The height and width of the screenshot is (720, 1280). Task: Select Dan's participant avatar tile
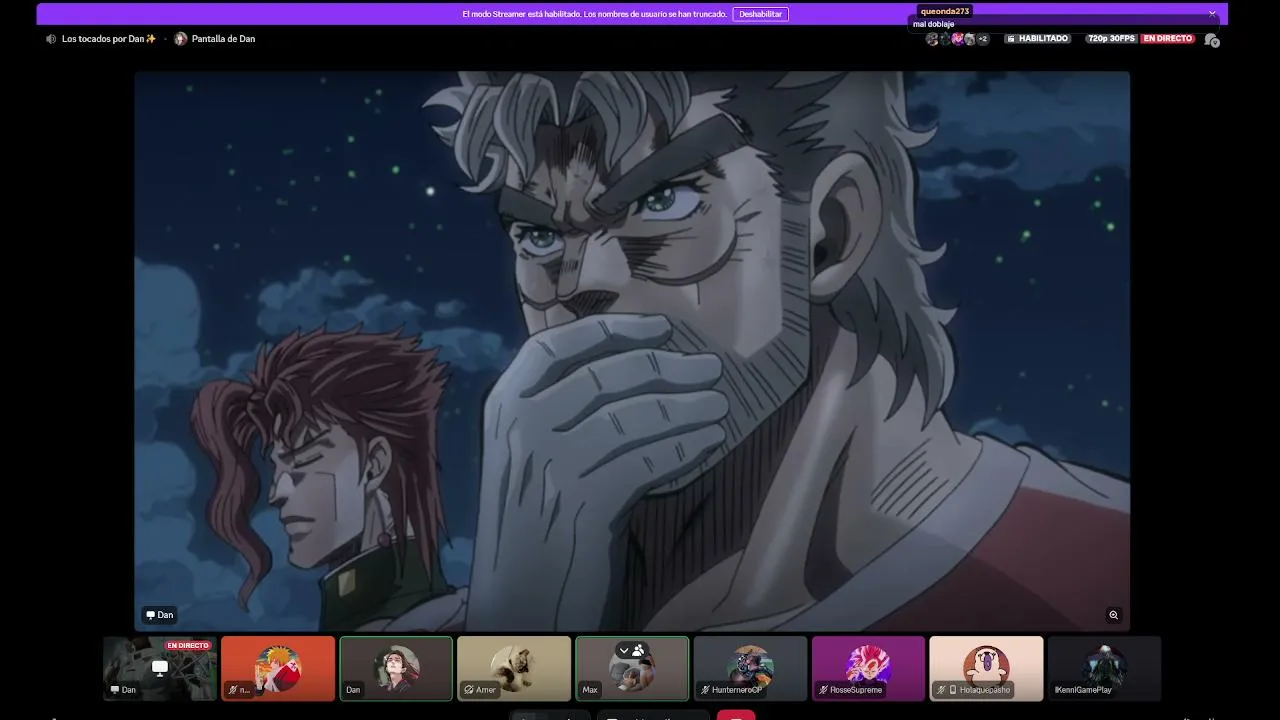click(x=396, y=668)
